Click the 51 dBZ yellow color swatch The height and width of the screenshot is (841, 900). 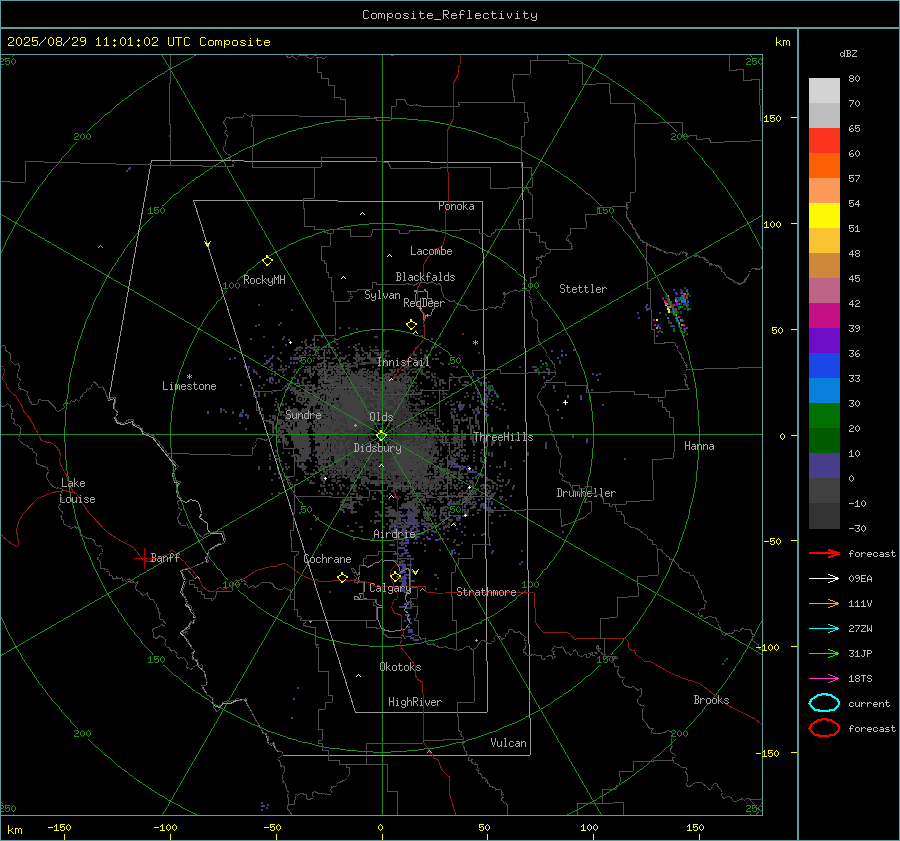pyautogui.click(x=824, y=216)
